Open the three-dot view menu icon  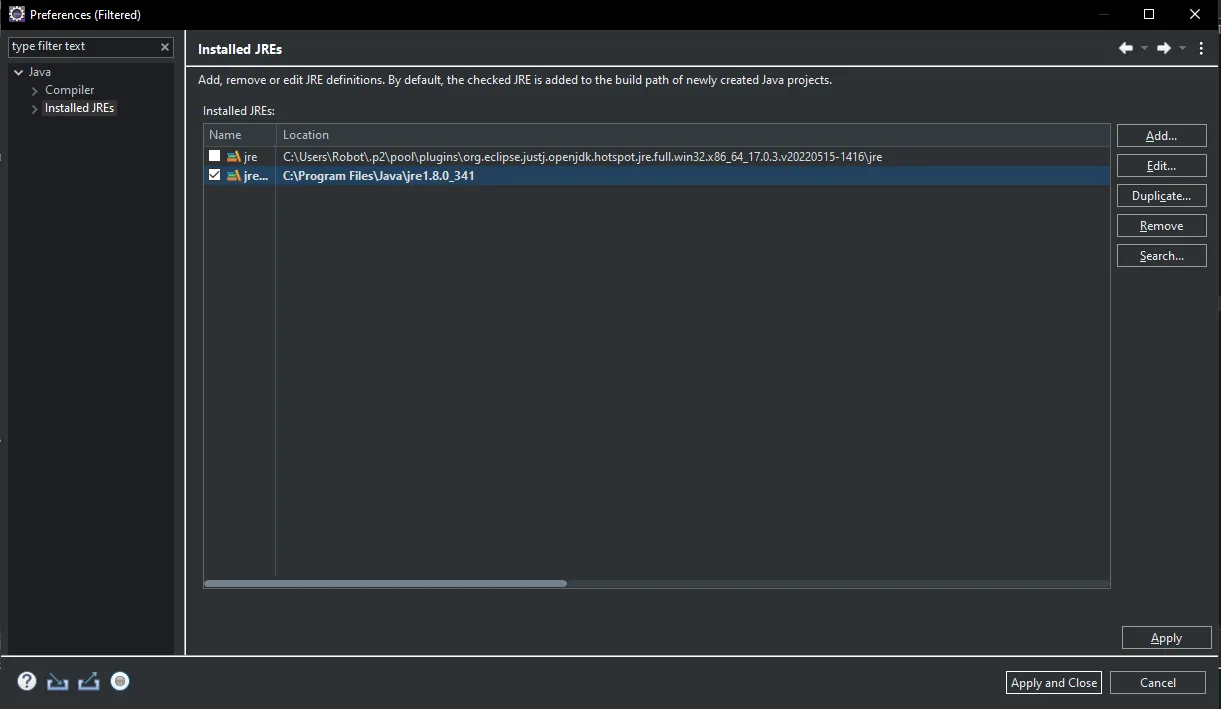tap(1201, 48)
